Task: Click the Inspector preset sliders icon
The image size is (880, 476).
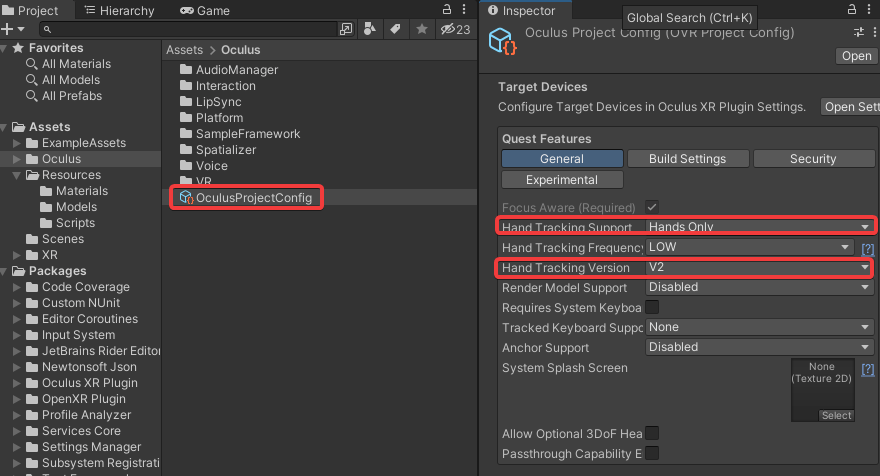Action: [859, 33]
